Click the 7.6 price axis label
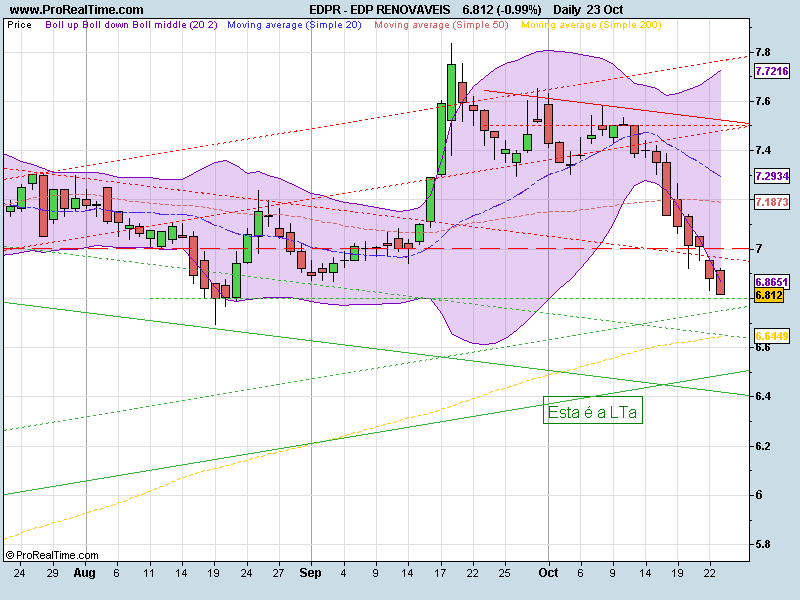 [763, 101]
